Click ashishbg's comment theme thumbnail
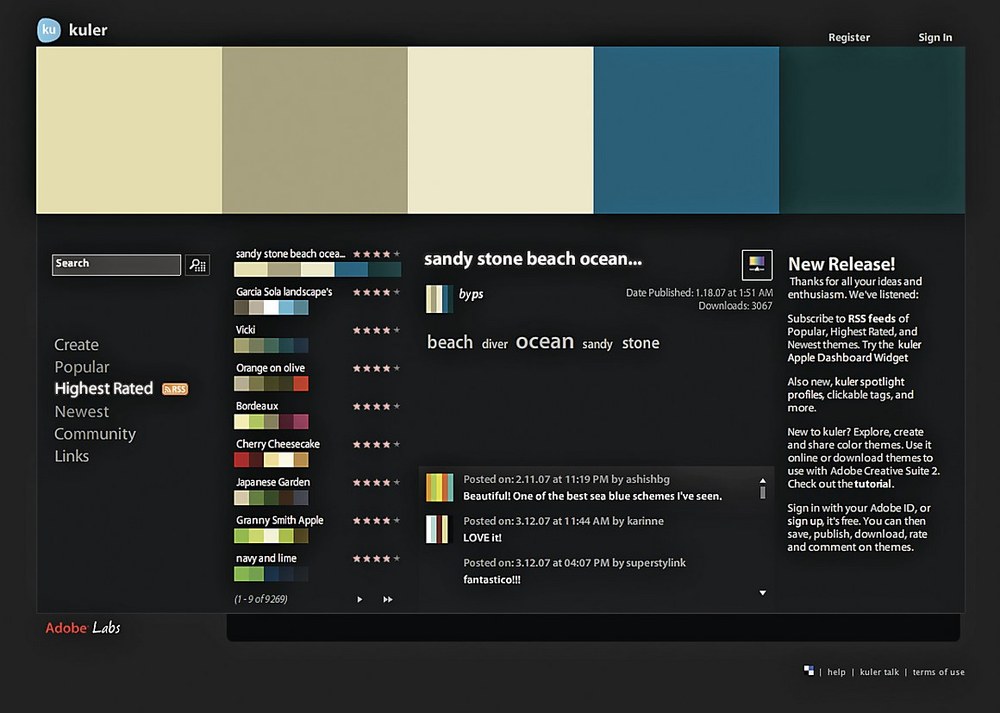The height and width of the screenshot is (713, 1000). click(440, 487)
